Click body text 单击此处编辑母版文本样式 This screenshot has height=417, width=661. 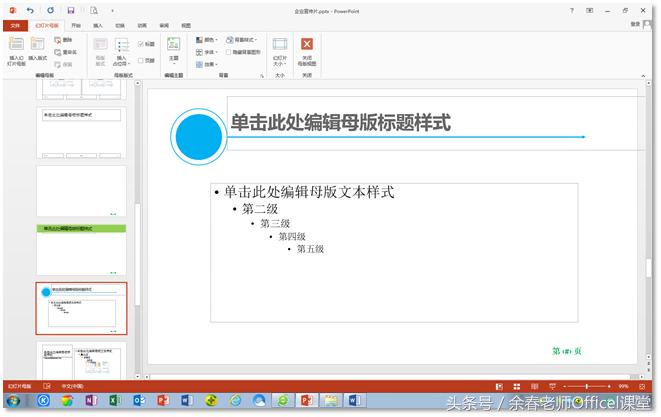(x=309, y=192)
